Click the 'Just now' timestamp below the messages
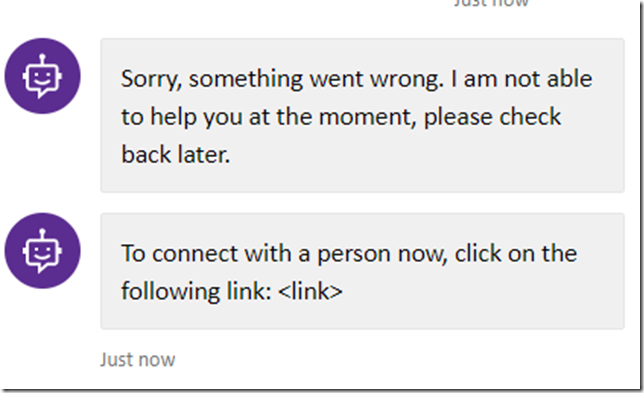This screenshot has width=644, height=393. pos(138,359)
